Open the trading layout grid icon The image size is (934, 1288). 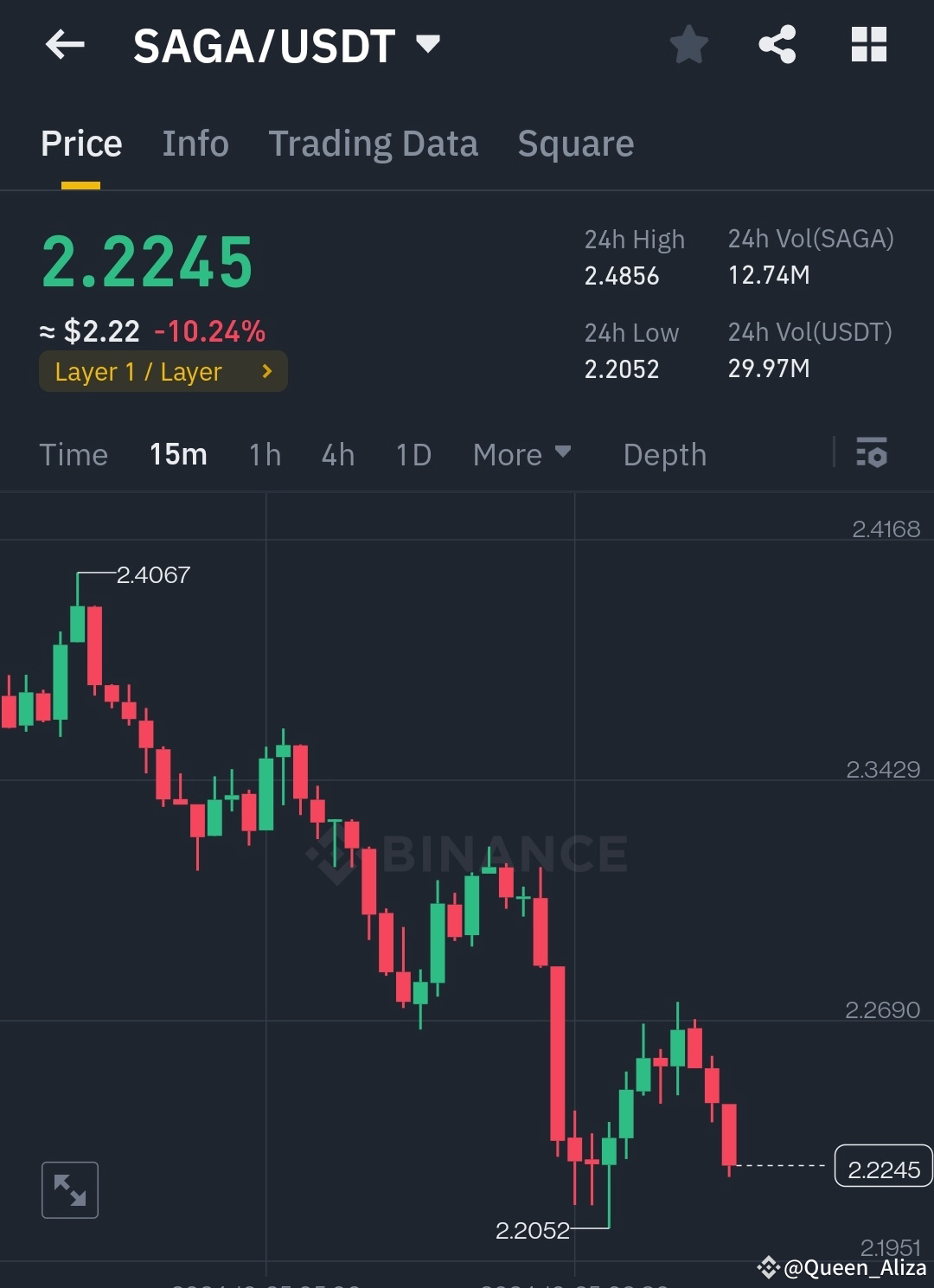click(869, 45)
